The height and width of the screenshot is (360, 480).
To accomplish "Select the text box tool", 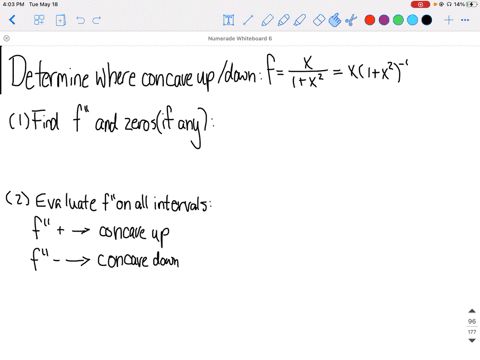I will [x=228, y=20].
